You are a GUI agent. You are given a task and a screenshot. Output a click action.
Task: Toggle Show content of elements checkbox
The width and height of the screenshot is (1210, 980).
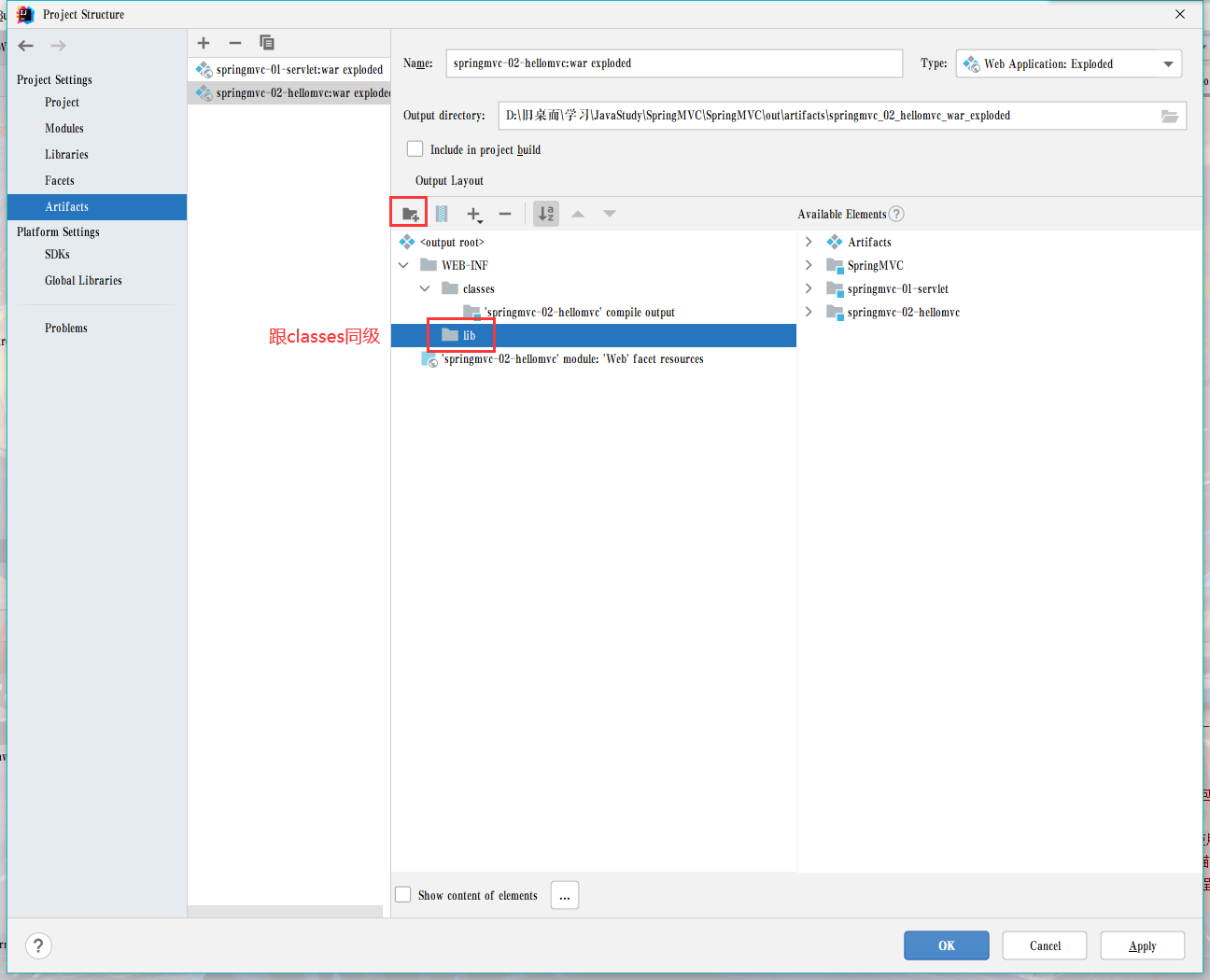[x=403, y=895]
